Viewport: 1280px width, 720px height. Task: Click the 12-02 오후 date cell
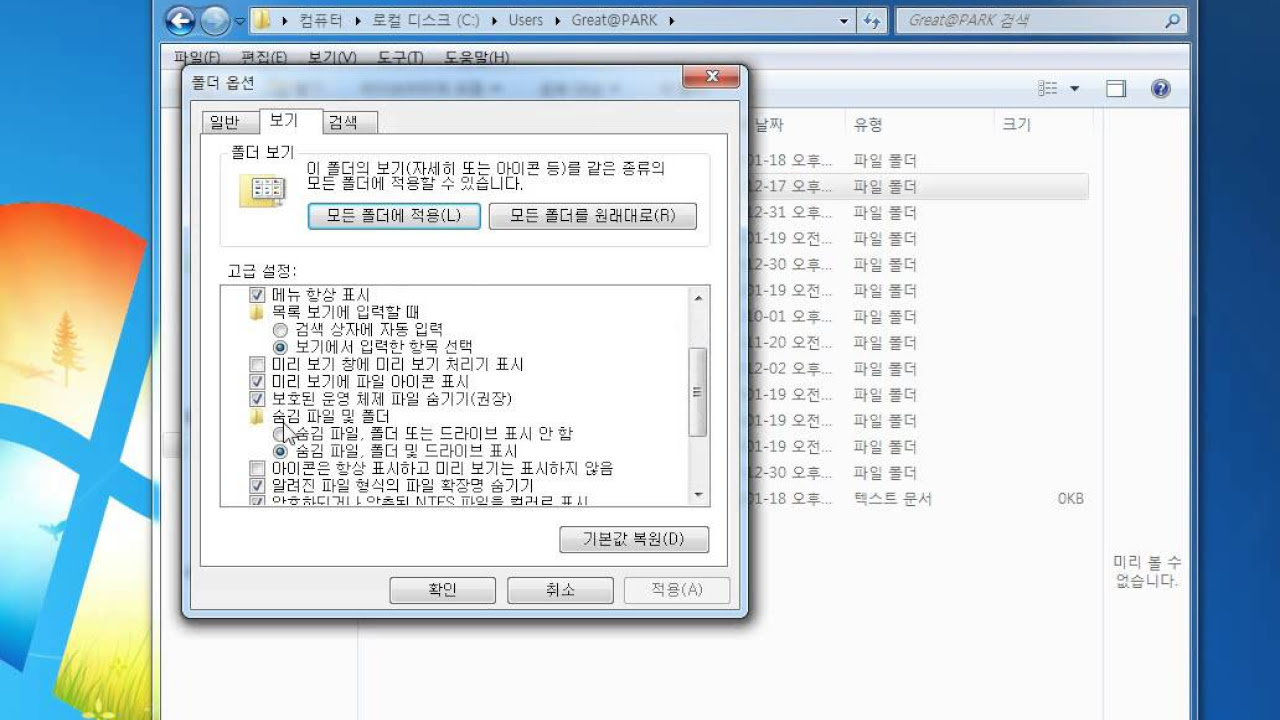click(790, 368)
